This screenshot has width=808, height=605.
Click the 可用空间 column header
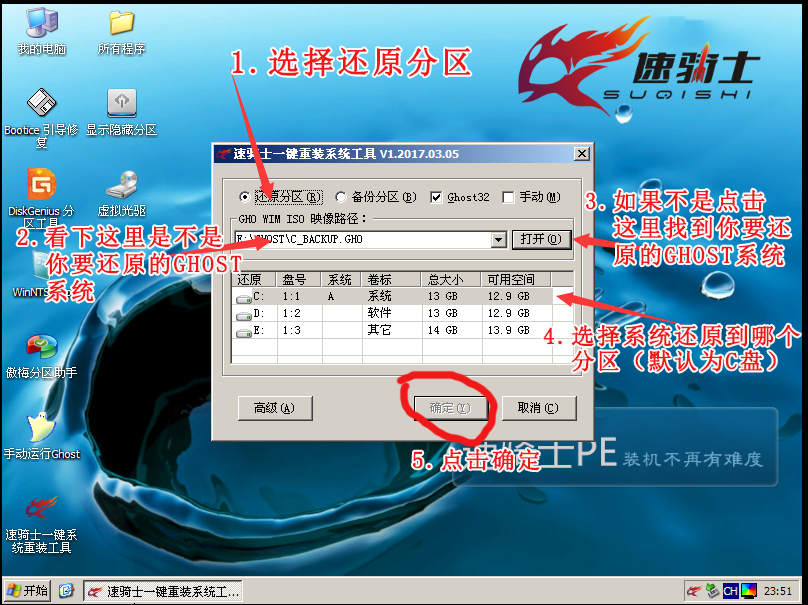tap(516, 279)
